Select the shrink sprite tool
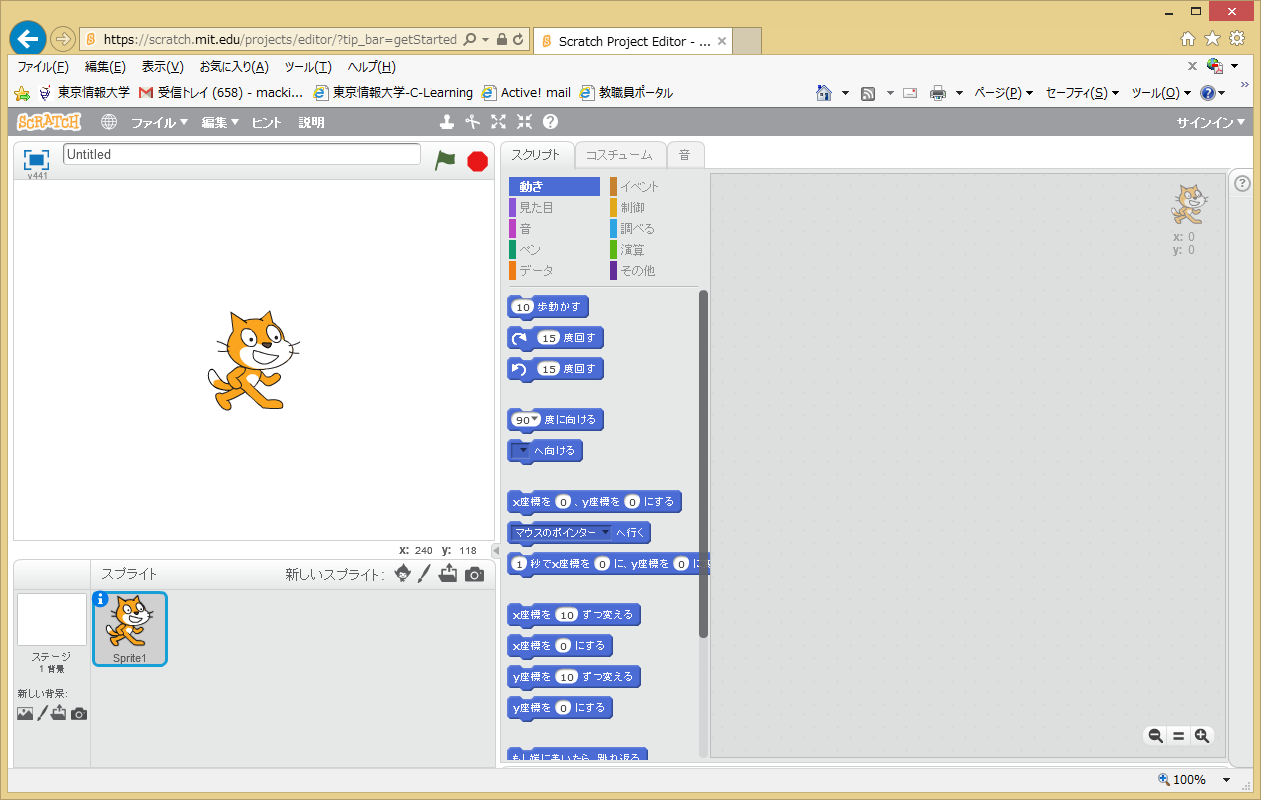The width and height of the screenshot is (1261, 800). tap(525, 122)
